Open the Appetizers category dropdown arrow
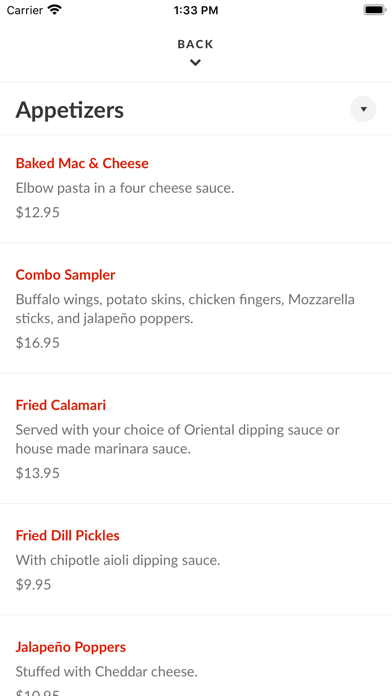This screenshot has height=696, width=392. click(363, 109)
